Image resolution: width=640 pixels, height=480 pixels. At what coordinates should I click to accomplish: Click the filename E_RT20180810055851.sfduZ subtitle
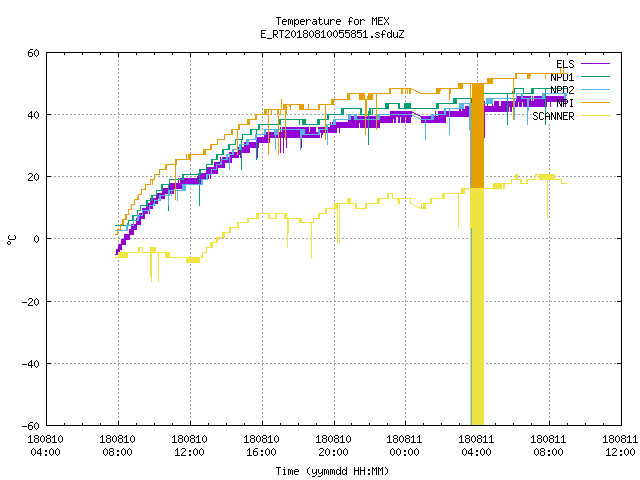332,34
